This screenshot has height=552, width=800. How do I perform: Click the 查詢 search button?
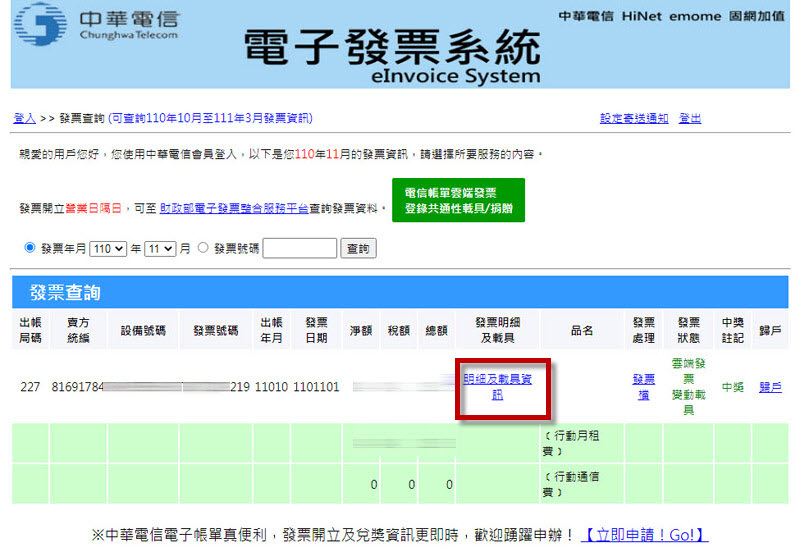[x=358, y=248]
